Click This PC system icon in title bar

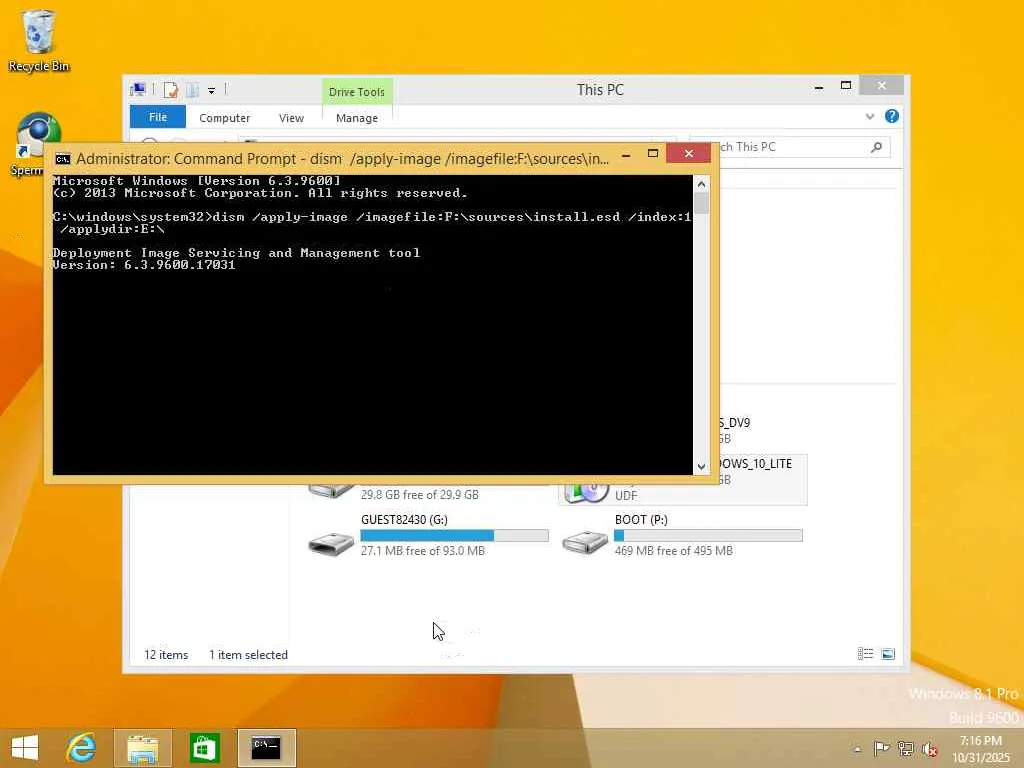(138, 89)
